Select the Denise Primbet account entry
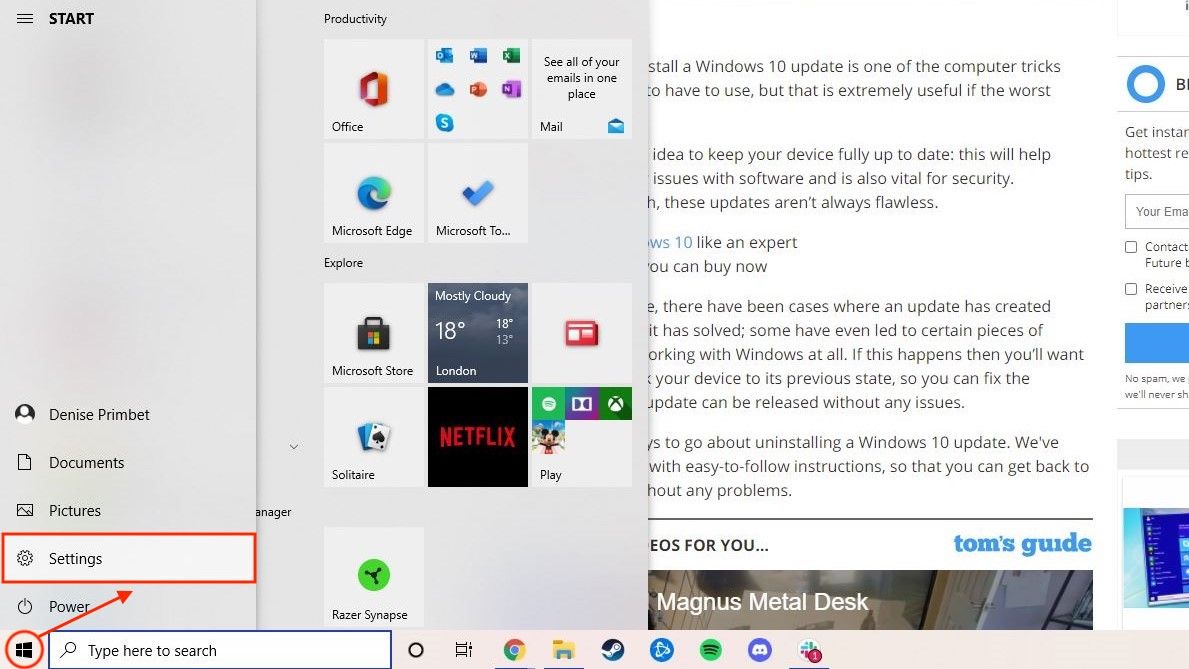1189x669 pixels. tap(100, 414)
